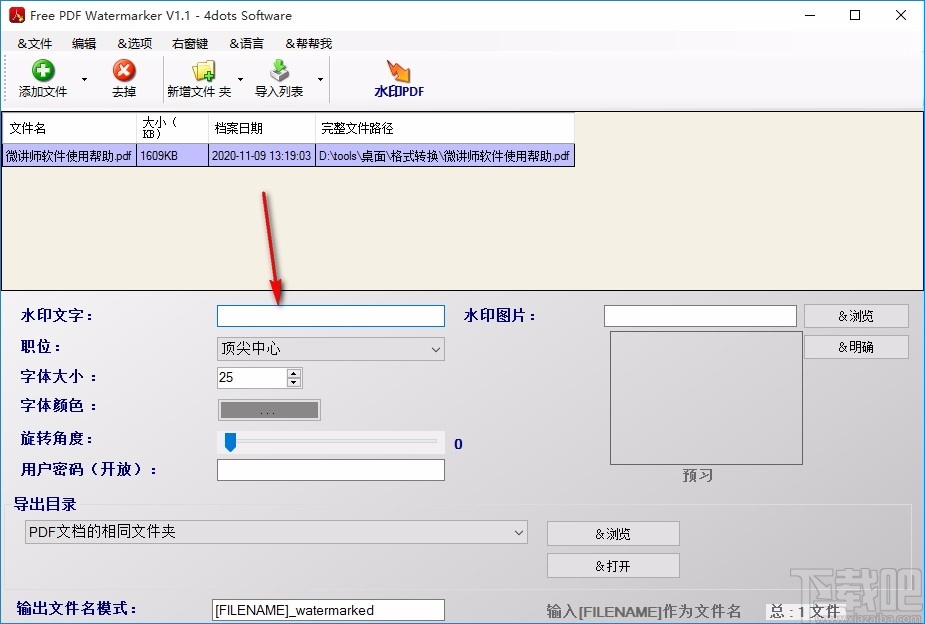
Task: Click &浏览 button for export directory
Action: click(x=613, y=534)
